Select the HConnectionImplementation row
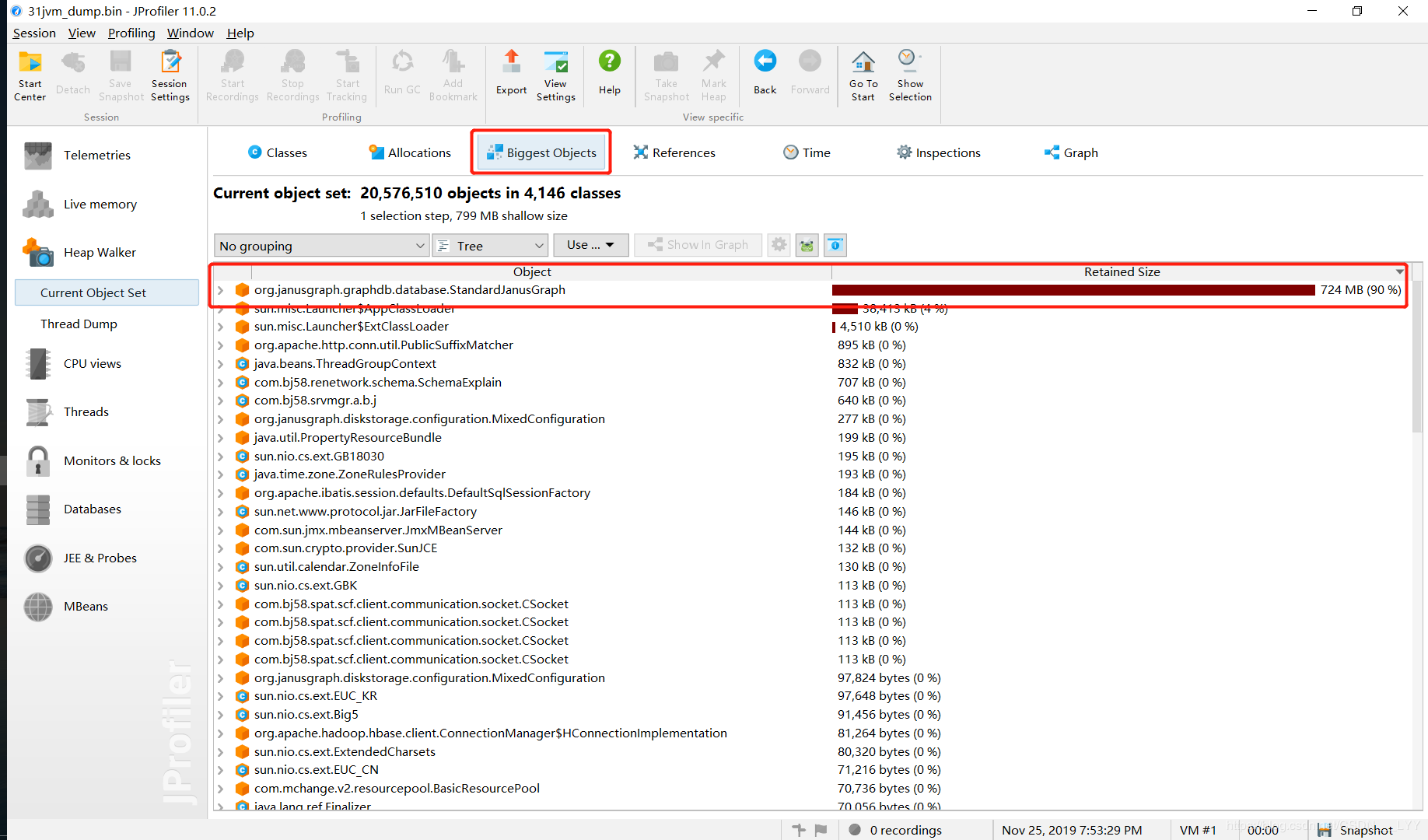The height and width of the screenshot is (840, 1428). (810, 733)
